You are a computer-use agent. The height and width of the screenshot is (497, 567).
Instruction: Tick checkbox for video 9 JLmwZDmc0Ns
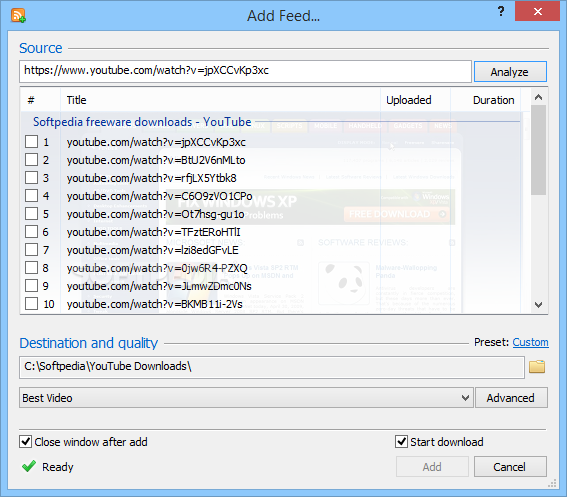tap(31, 285)
